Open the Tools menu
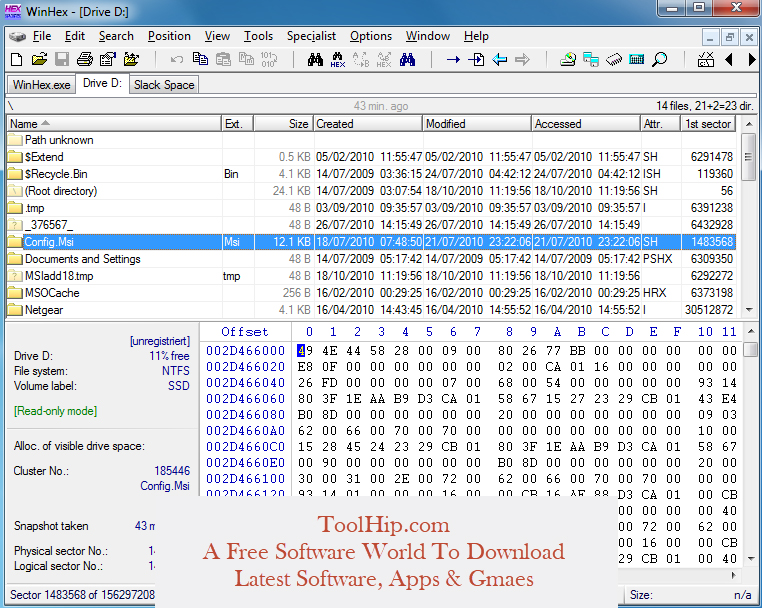The height and width of the screenshot is (608, 762). 259,36
